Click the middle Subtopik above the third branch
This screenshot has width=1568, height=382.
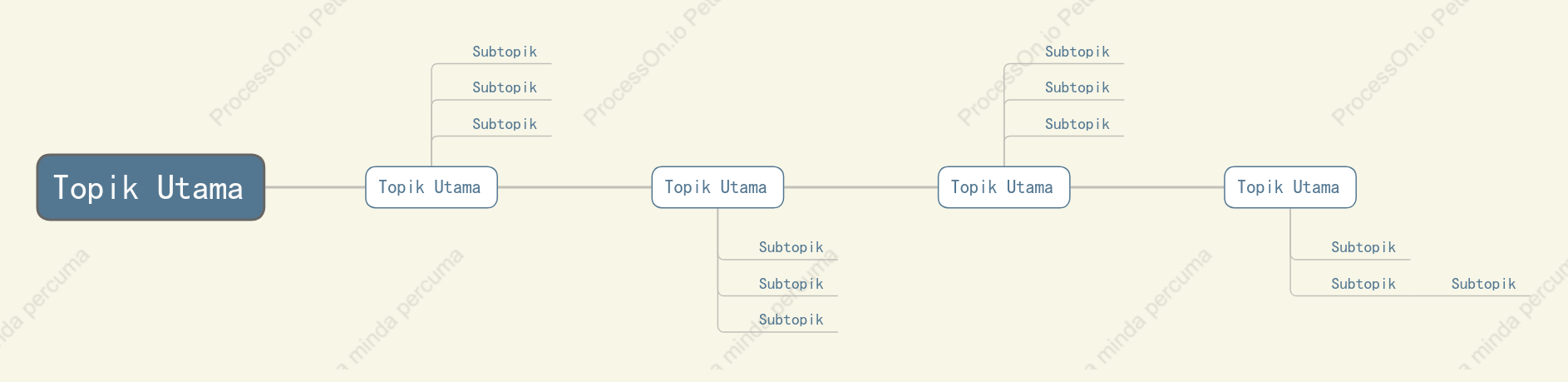point(1077,87)
